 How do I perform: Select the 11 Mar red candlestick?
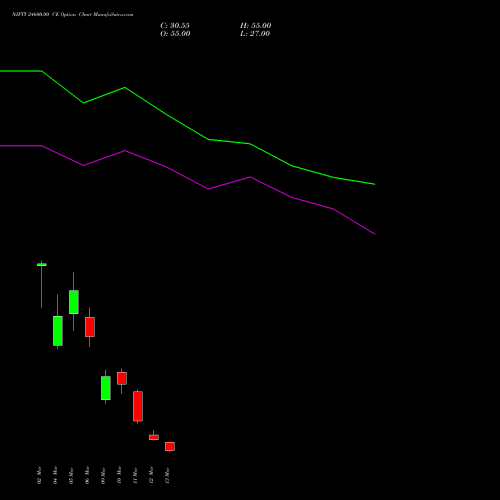tap(138, 406)
